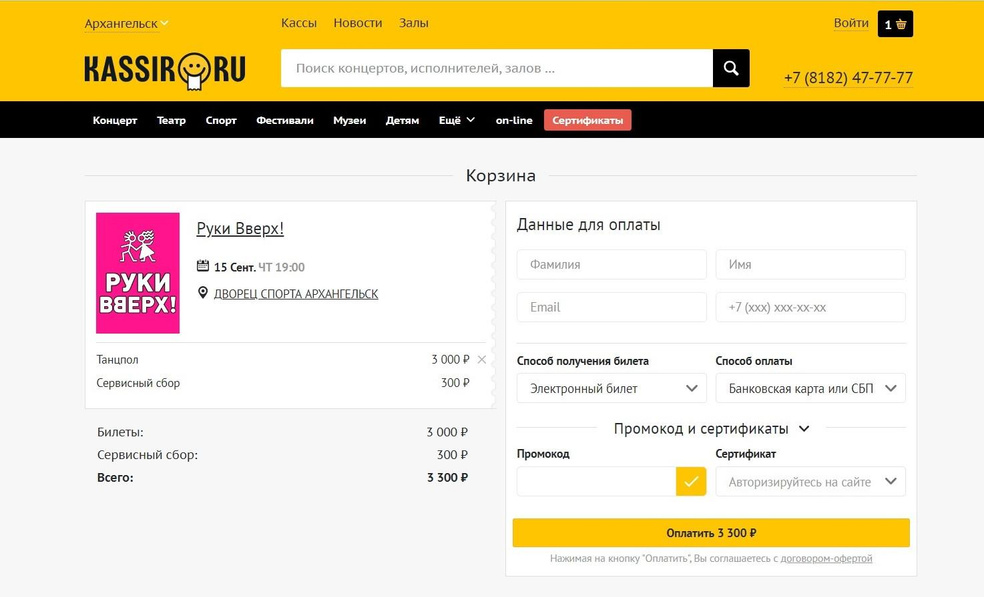Expand the Способ получения билета dropdown

click(611, 388)
